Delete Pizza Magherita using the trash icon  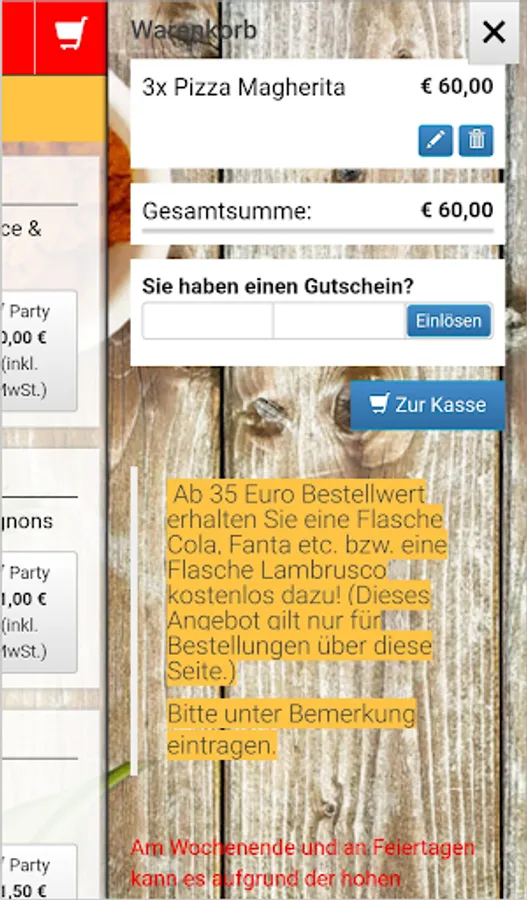point(476,140)
